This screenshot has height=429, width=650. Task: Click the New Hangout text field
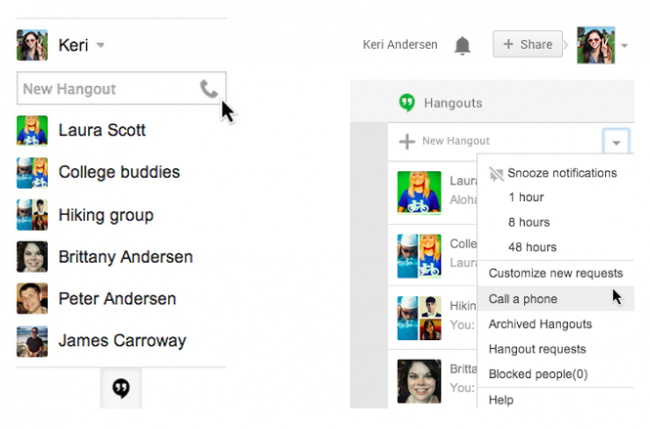105,89
